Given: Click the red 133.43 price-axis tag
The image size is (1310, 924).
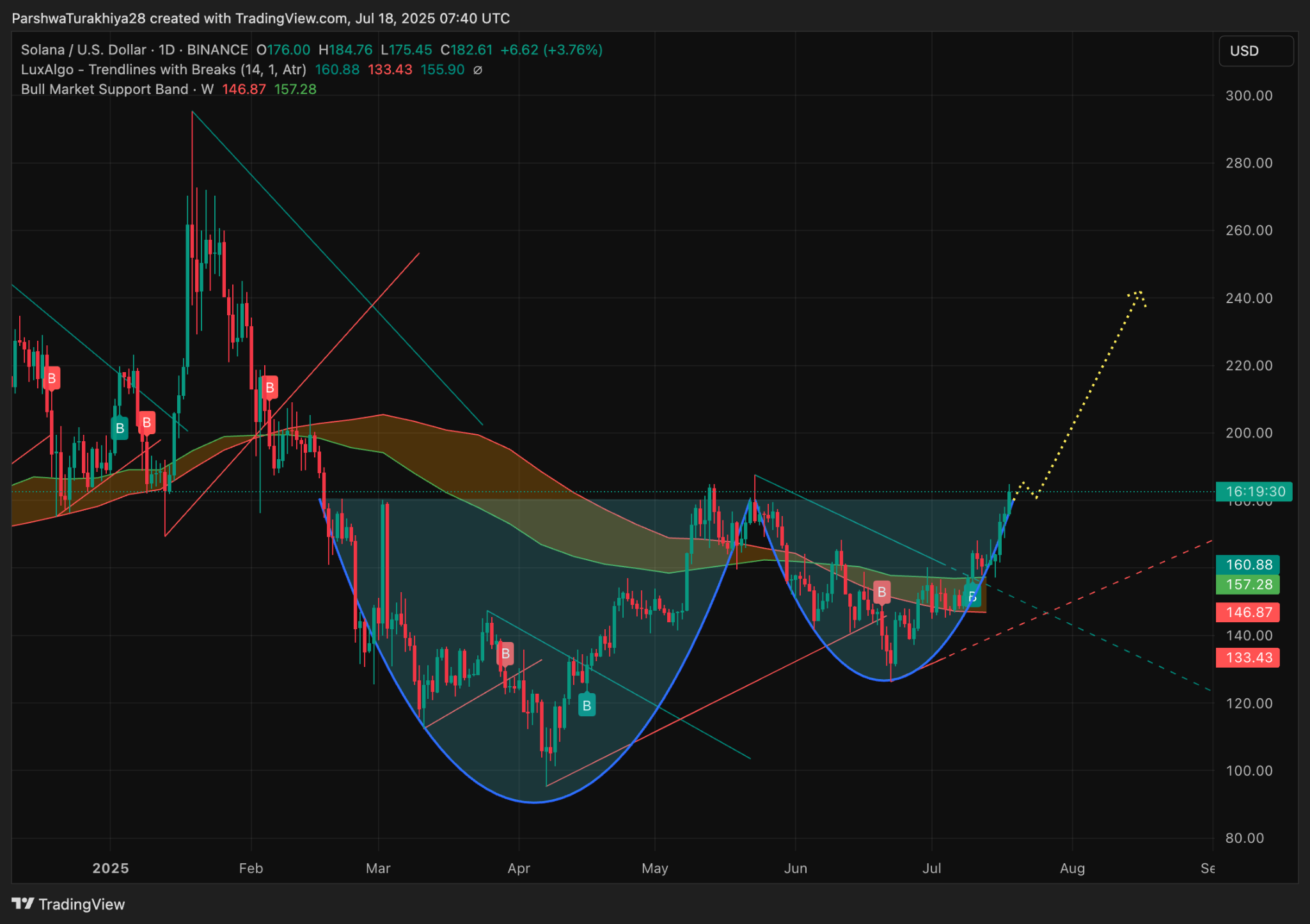Looking at the screenshot, I should pos(1248,657).
